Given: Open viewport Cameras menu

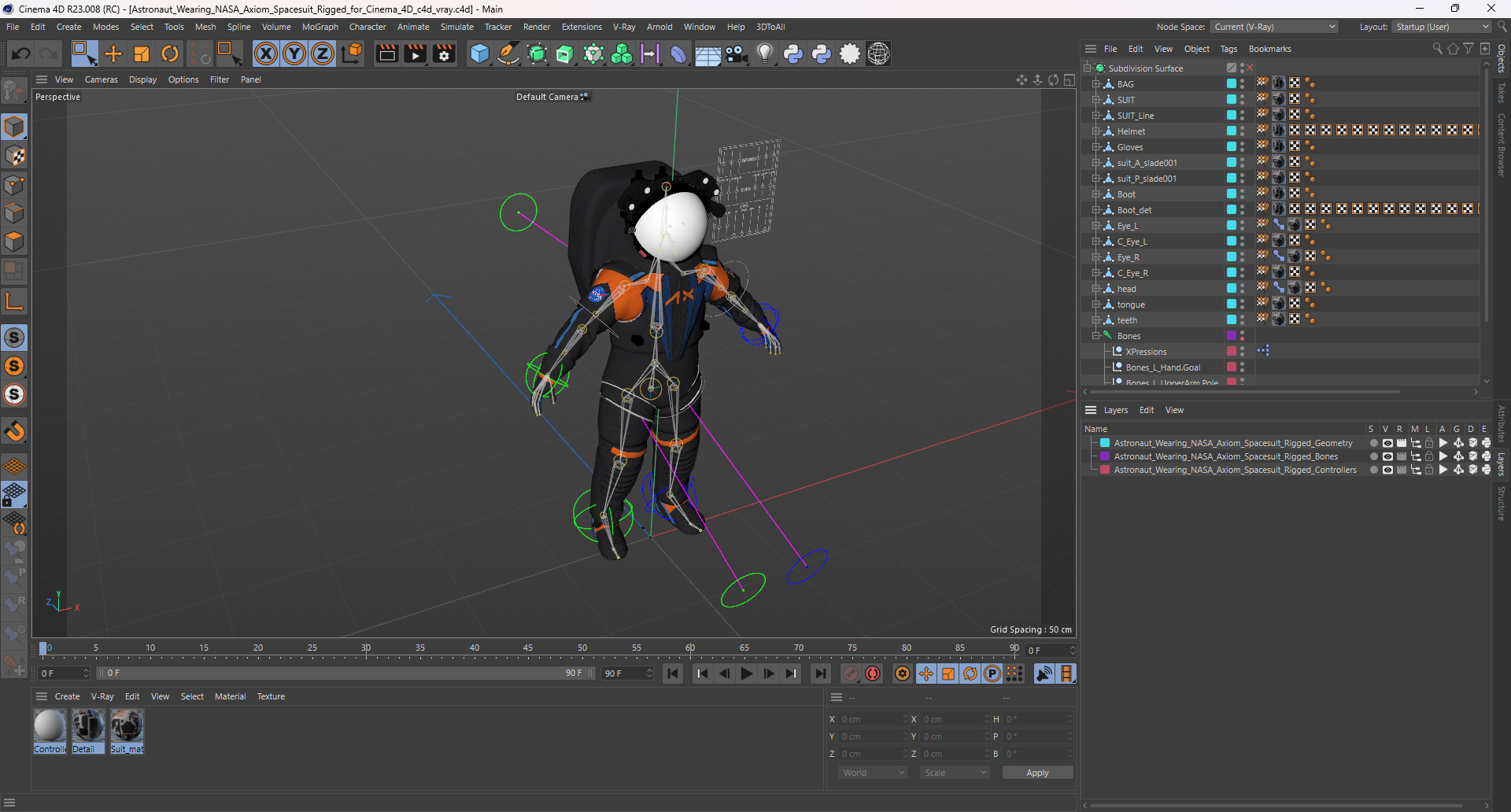Looking at the screenshot, I should [101, 79].
